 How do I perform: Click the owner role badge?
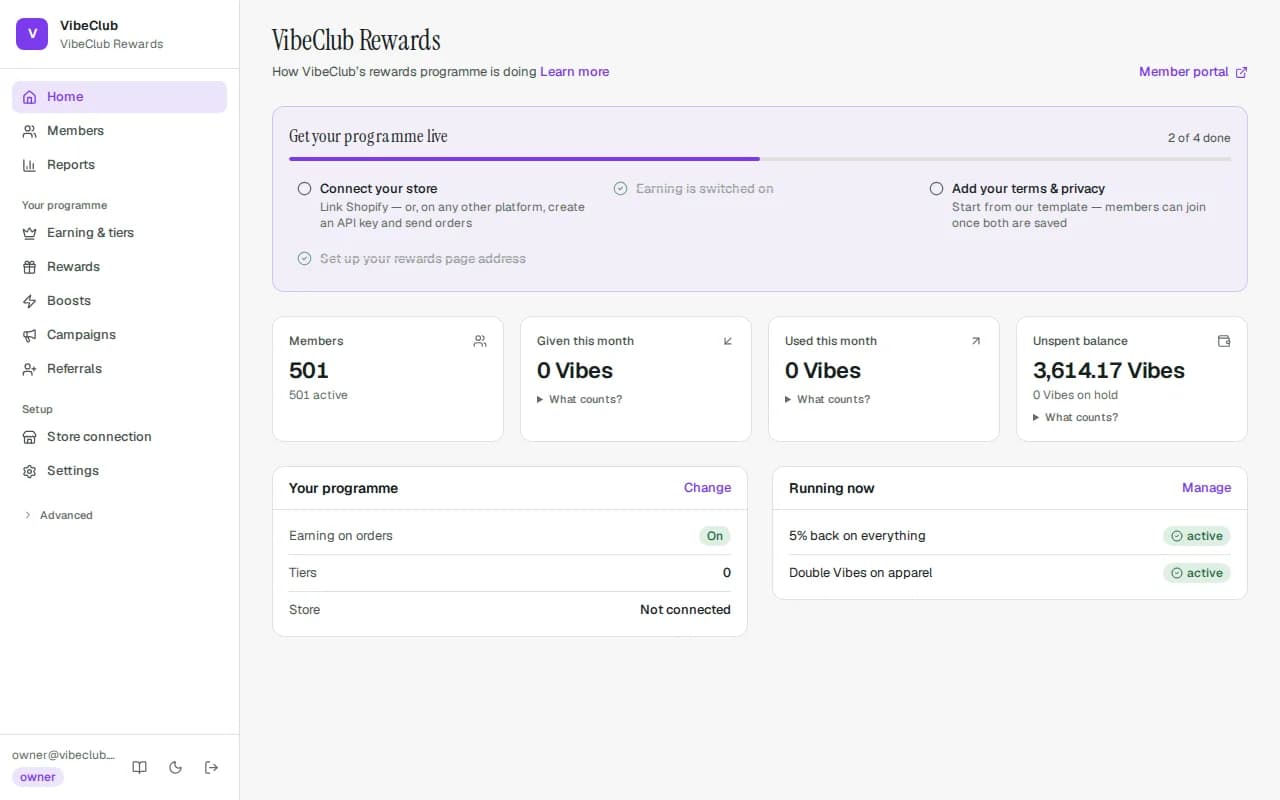click(38, 777)
